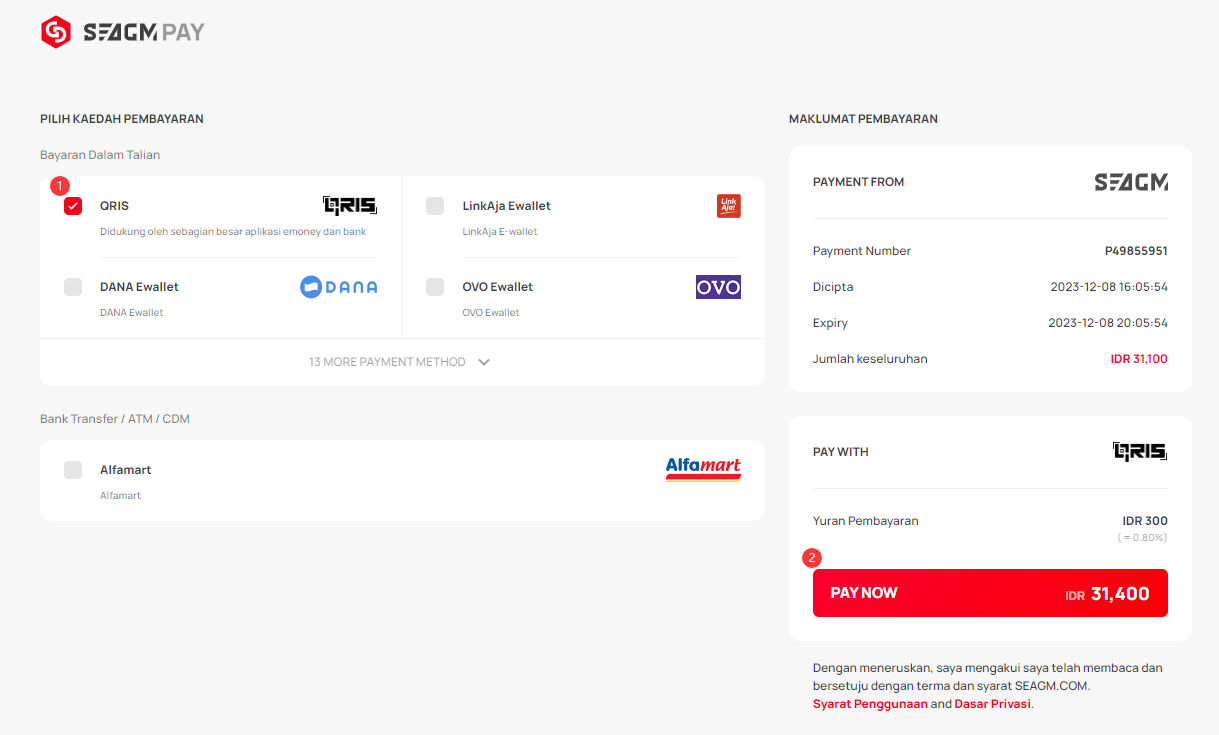
Task: Click the Dicipta date 2023-12-08 16:05:54
Action: click(x=1109, y=287)
